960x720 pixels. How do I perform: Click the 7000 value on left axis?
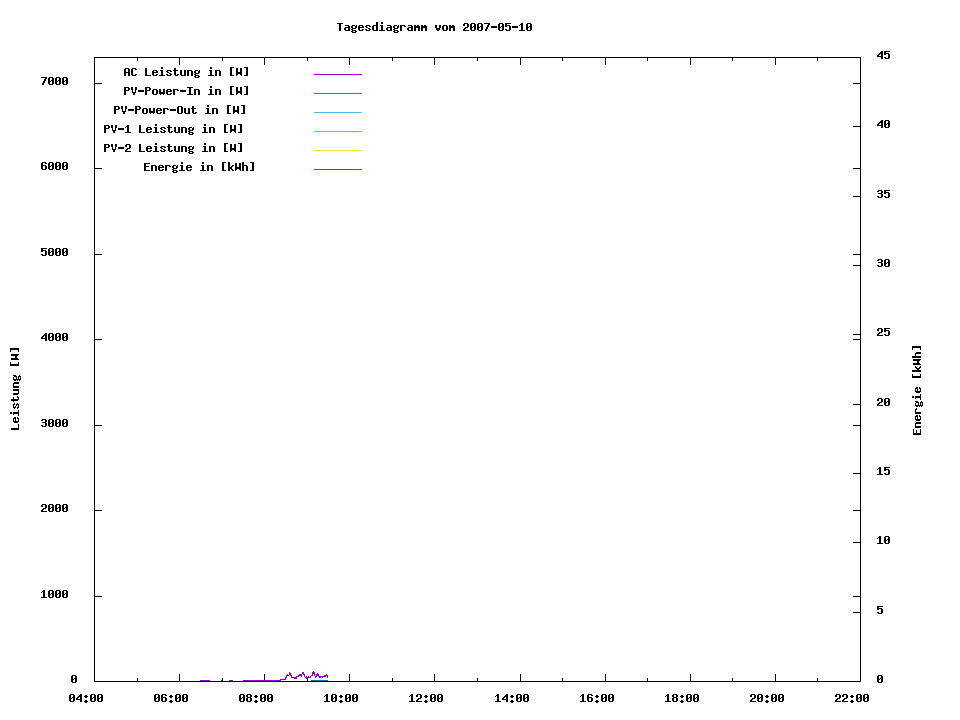pyautogui.click(x=54, y=81)
